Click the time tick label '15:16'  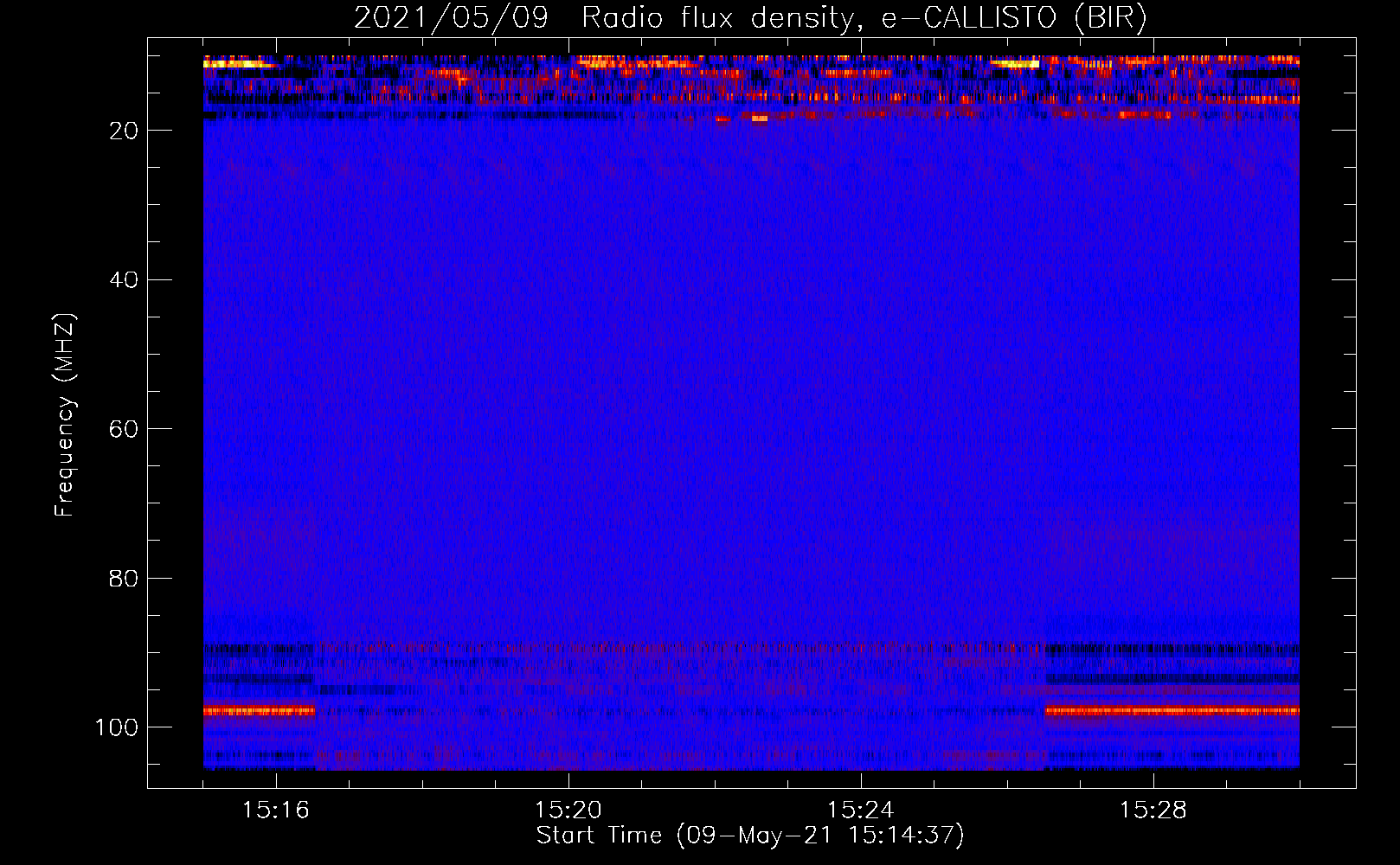pyautogui.click(x=276, y=811)
